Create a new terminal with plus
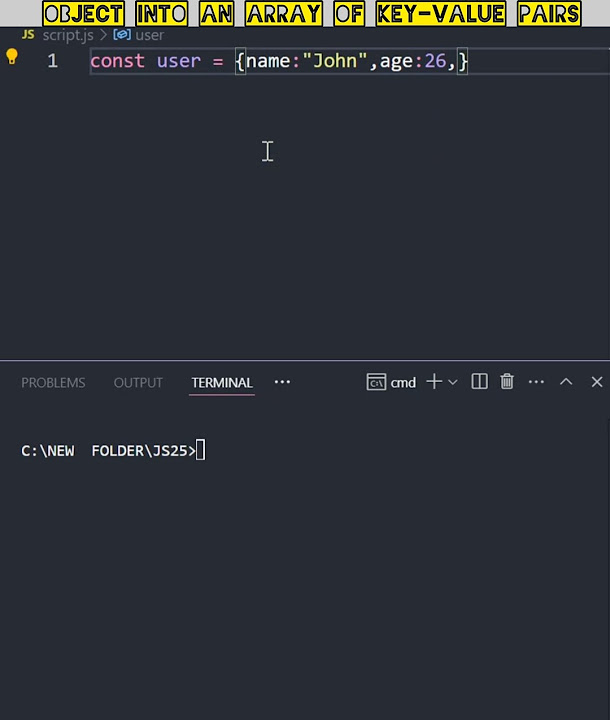The width and height of the screenshot is (610, 720). tap(434, 382)
